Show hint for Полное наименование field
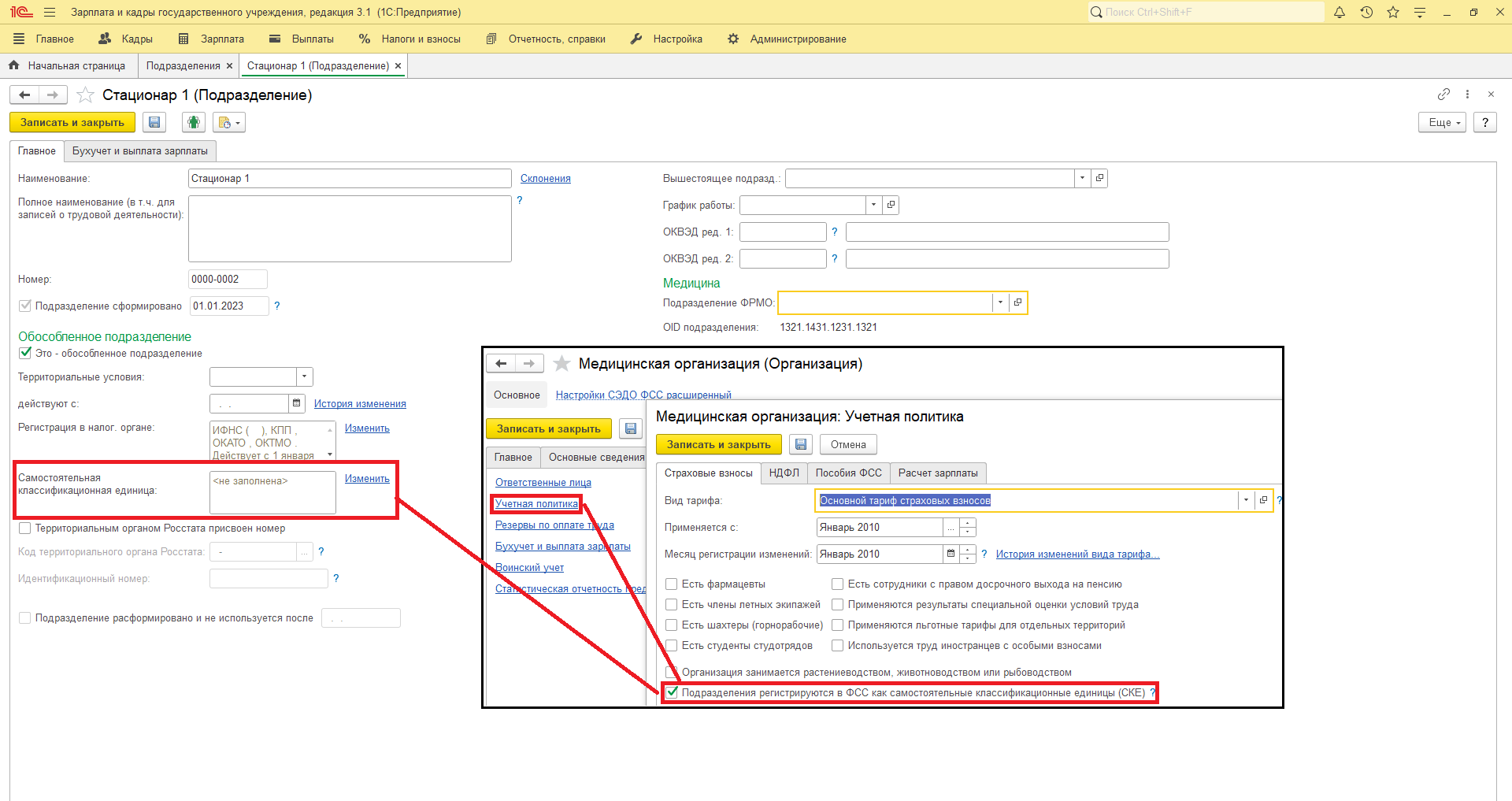The image size is (1512, 801). coord(520,200)
